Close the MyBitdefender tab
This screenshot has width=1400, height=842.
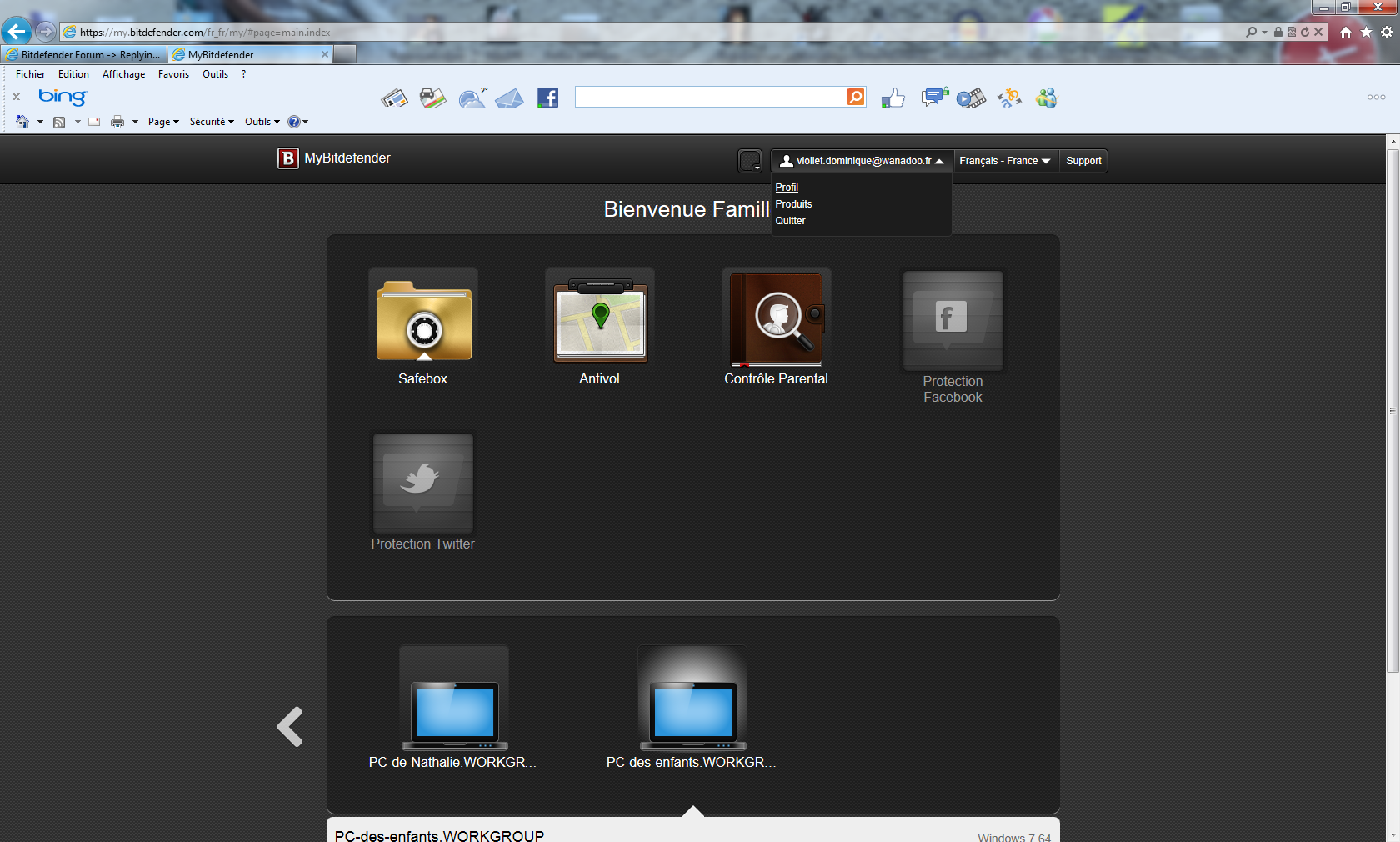tap(325, 54)
